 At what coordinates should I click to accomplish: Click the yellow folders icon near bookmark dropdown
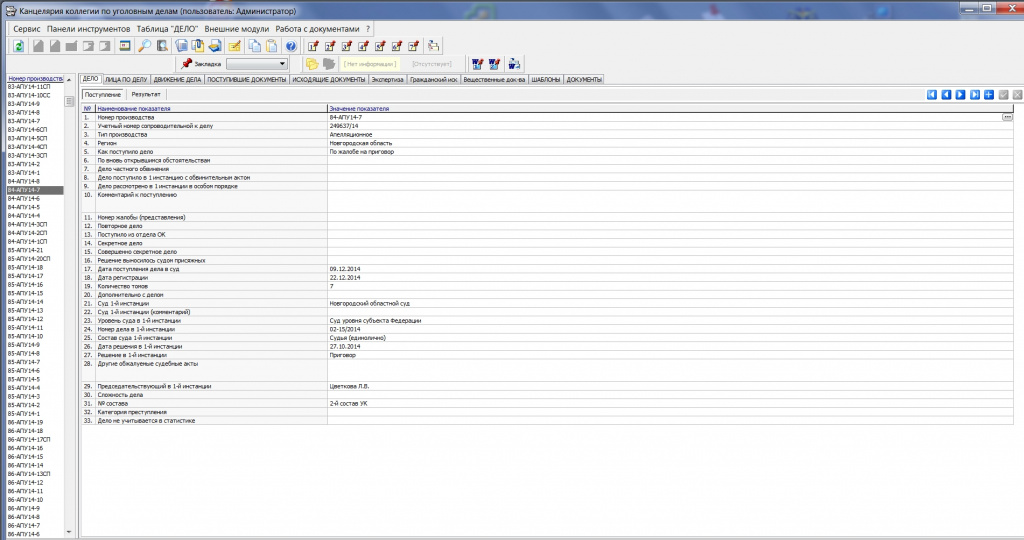tap(312, 64)
